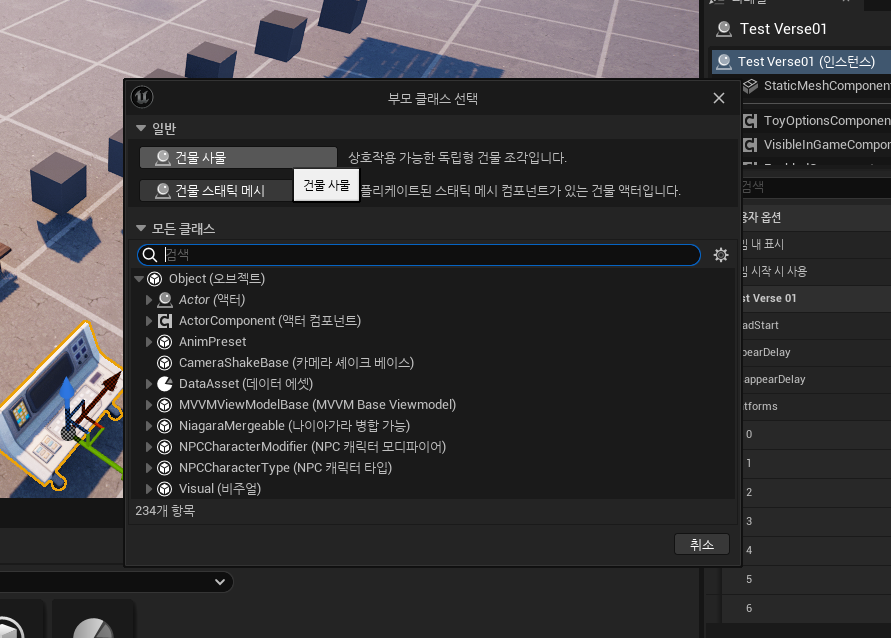This screenshot has height=638, width=891.
Task: Click the CameraShakeBase class icon
Action: tap(165, 363)
